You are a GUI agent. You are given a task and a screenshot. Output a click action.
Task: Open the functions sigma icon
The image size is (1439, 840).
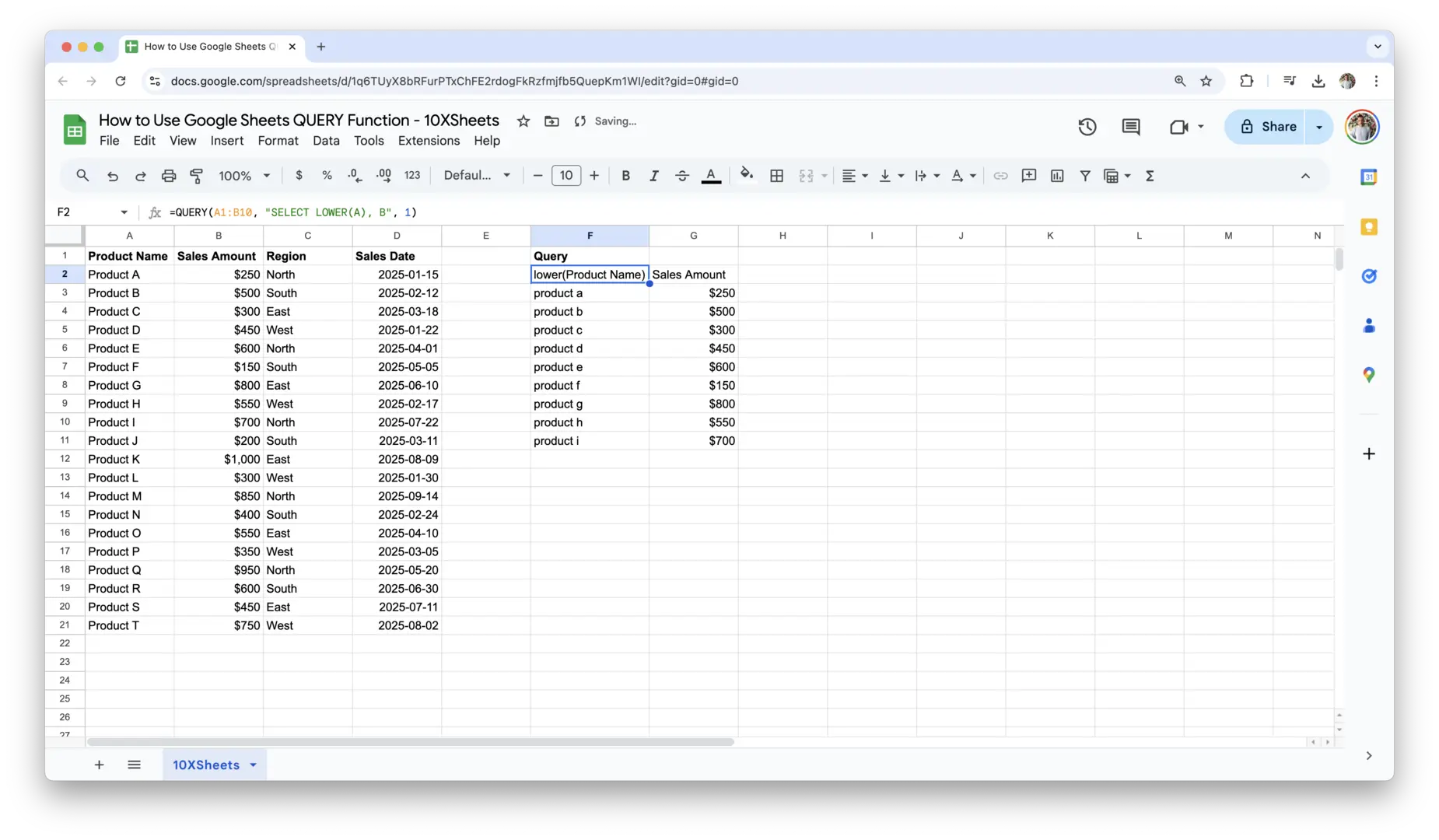coord(1150,176)
